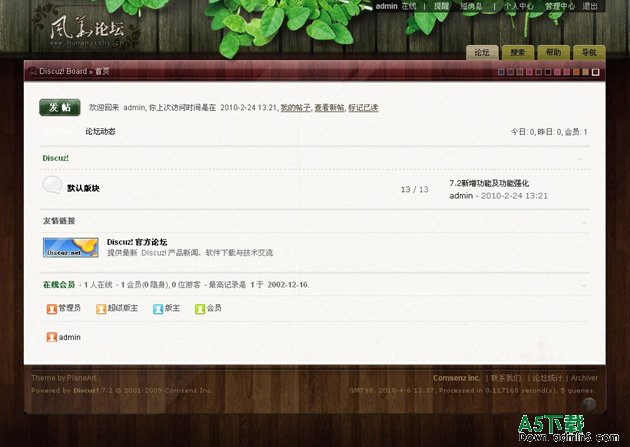Click admin name in online list

(70, 337)
